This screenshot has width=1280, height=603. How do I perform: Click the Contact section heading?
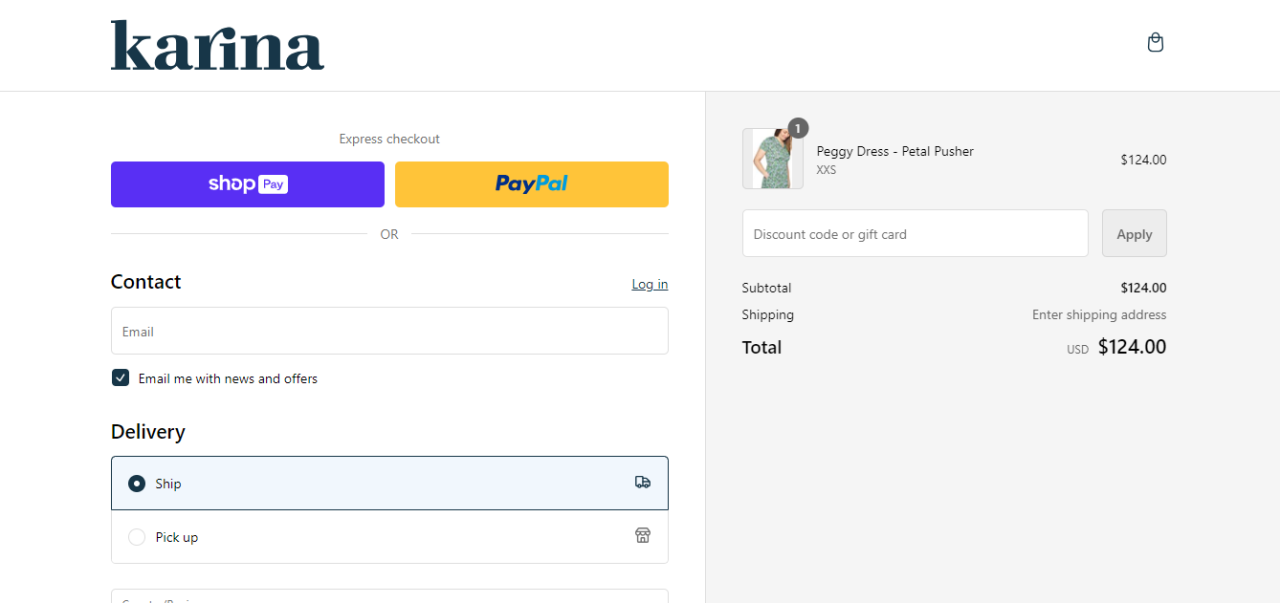146,282
